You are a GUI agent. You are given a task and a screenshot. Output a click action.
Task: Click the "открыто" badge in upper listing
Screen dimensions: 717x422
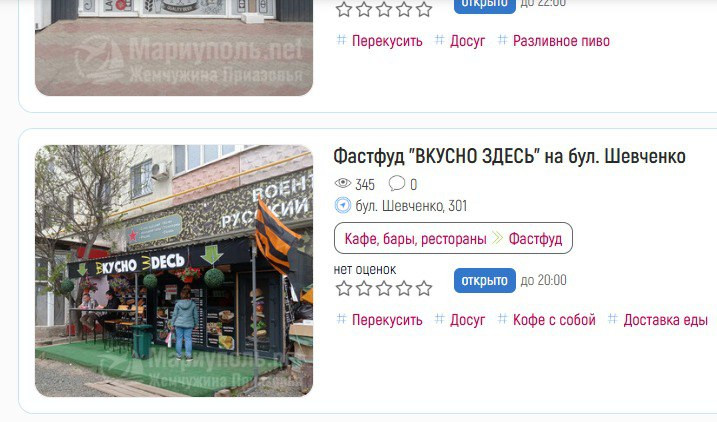point(485,5)
